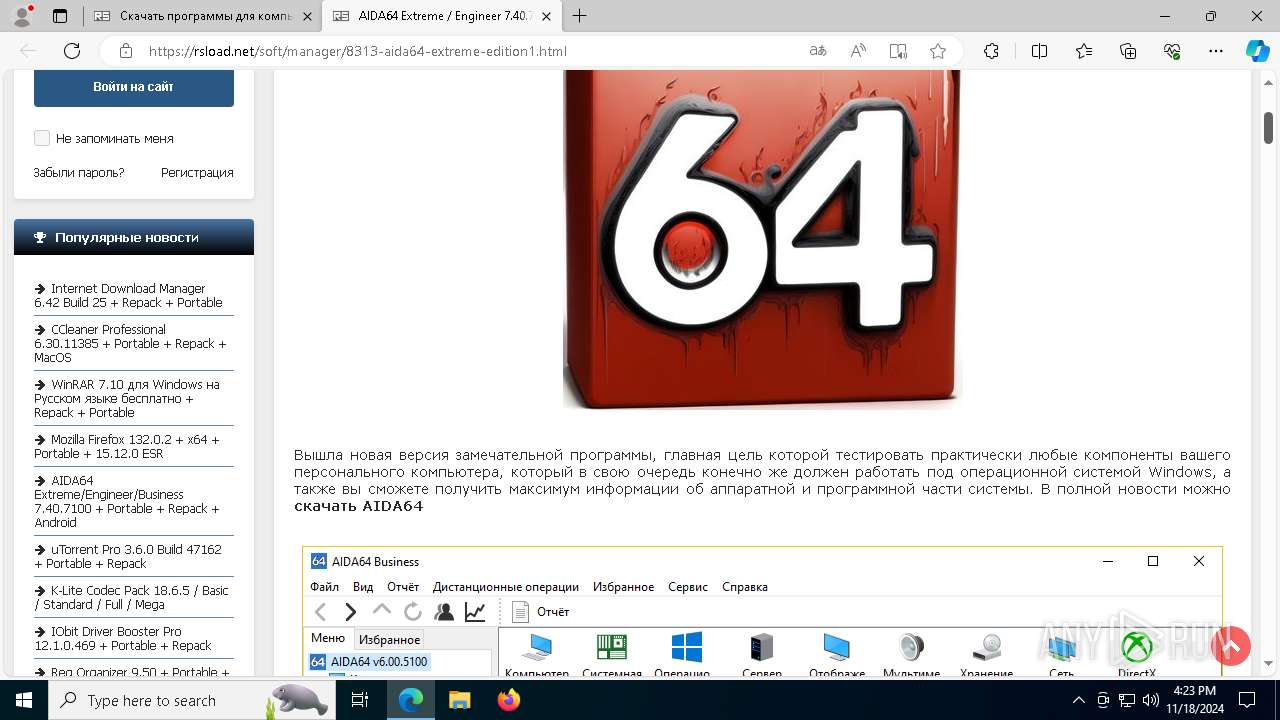
Task: Refresh the page with reload icon
Action: point(72,51)
